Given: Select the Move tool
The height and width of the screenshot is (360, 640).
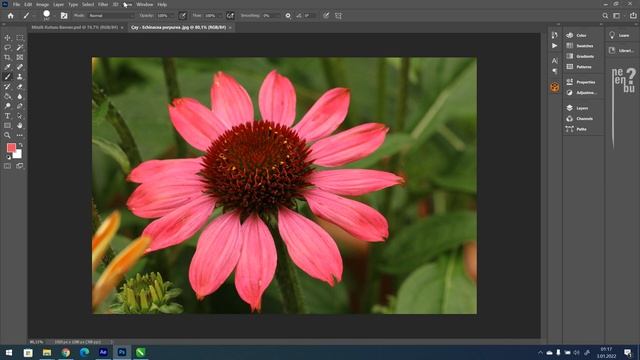Looking at the screenshot, I should tap(7, 38).
